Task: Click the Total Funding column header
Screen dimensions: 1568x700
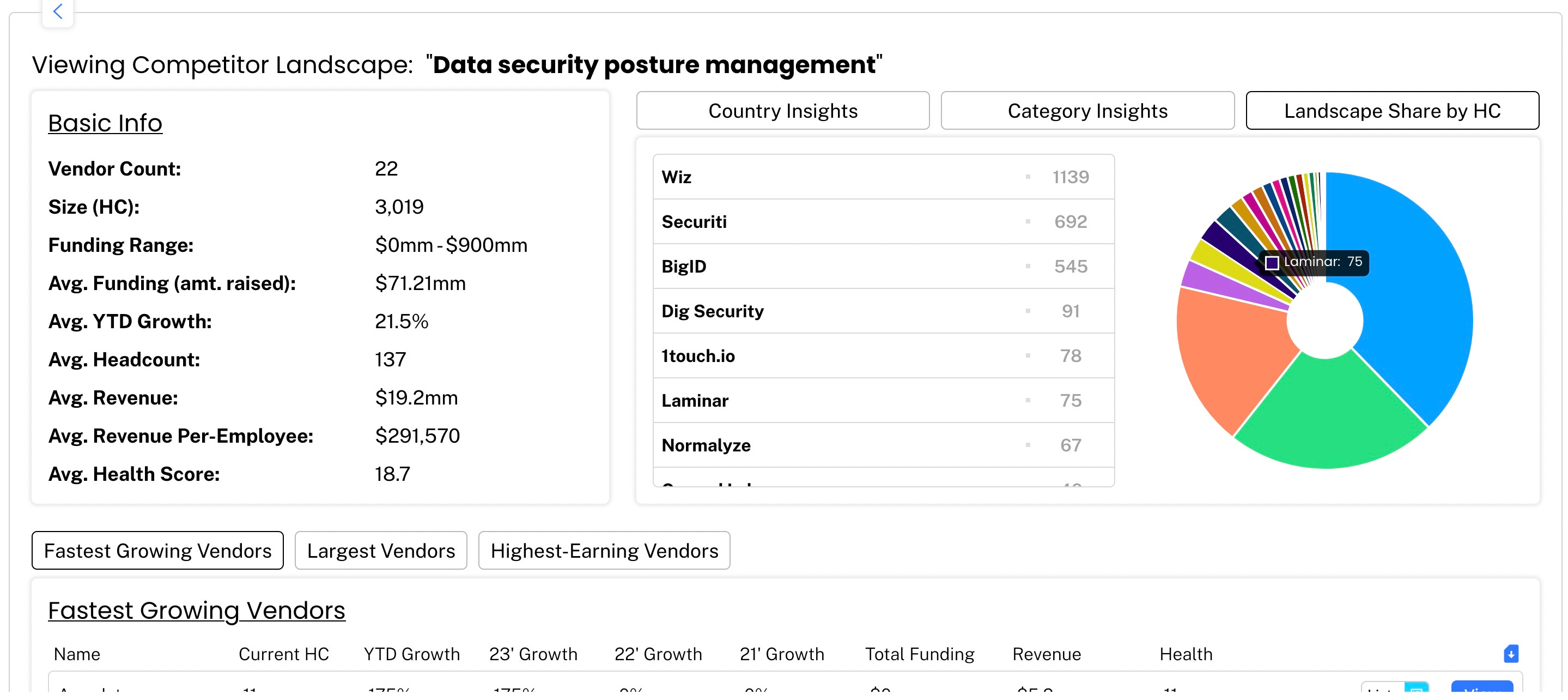Action: 920,654
